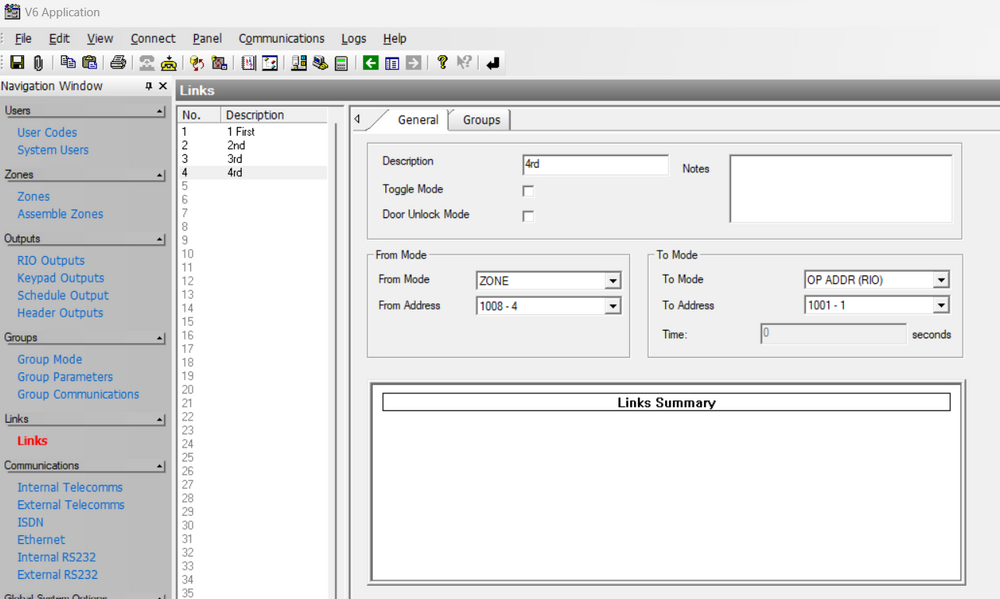The height and width of the screenshot is (599, 1000).
Task: Open the From Mode dropdown
Action: [612, 281]
